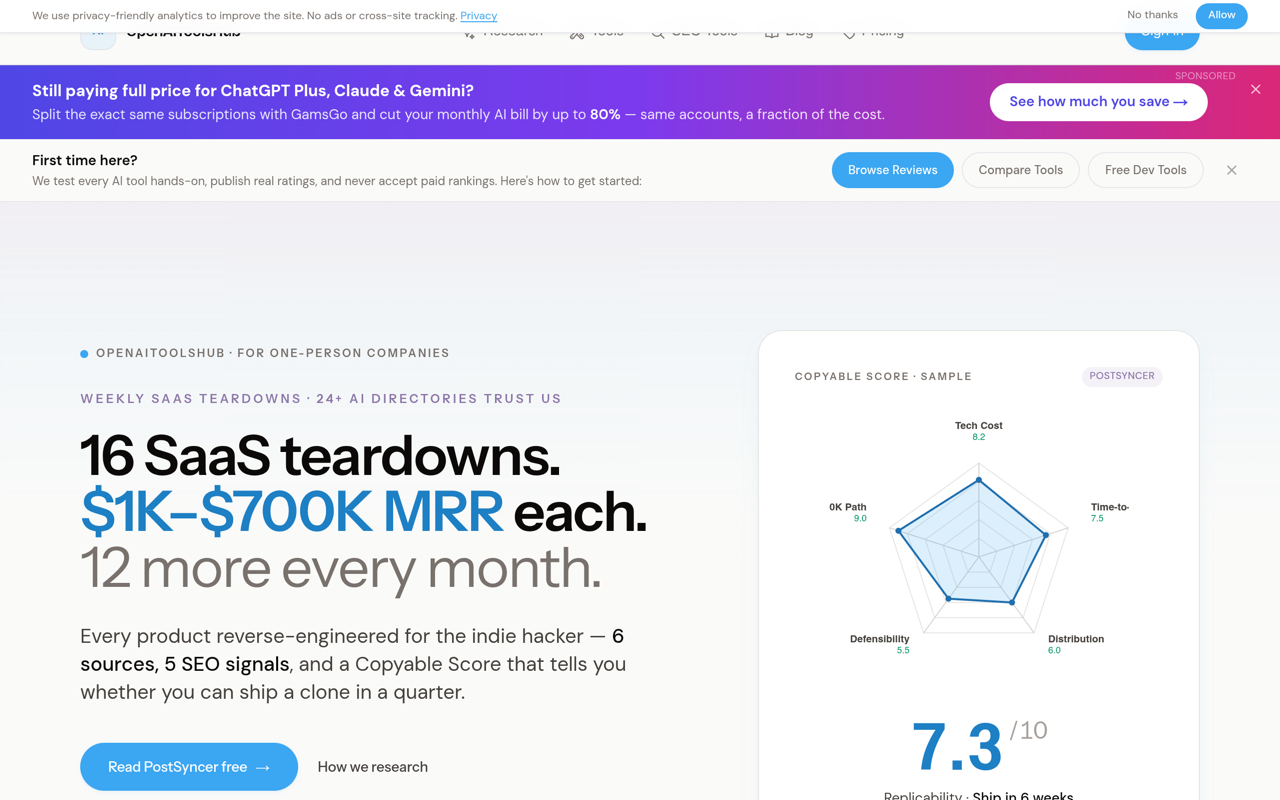This screenshot has height=800, width=1280.
Task: Click the Sign In button in header
Action: (x=1162, y=38)
